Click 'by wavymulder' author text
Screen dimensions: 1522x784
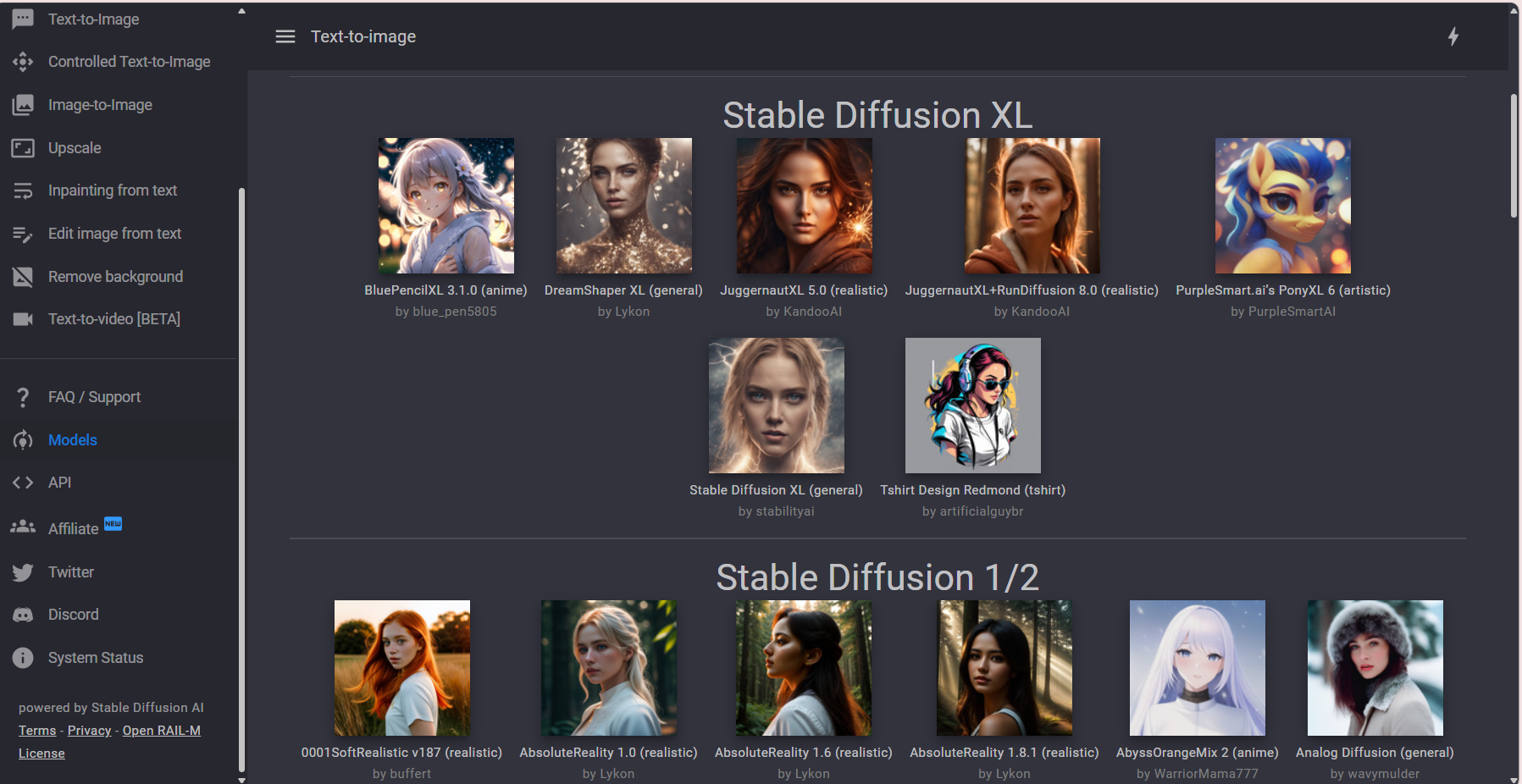pyautogui.click(x=1375, y=774)
